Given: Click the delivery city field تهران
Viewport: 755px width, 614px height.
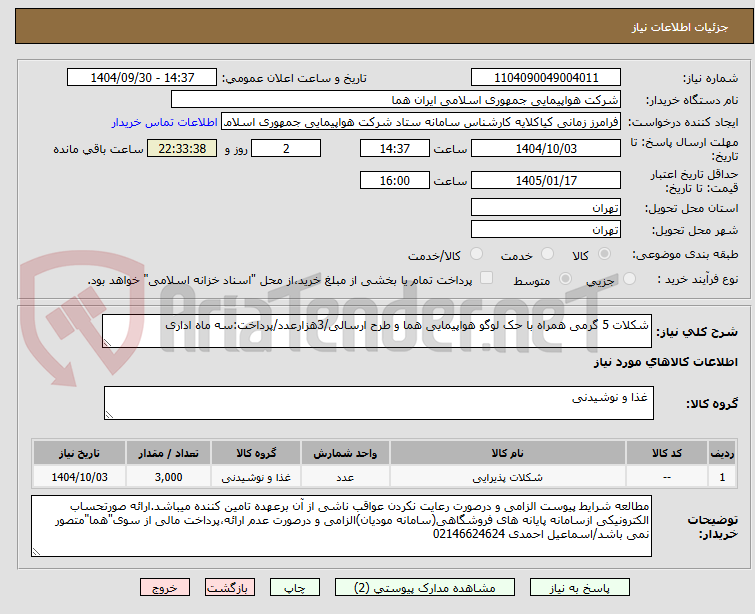Looking at the screenshot, I should click(x=546, y=229).
